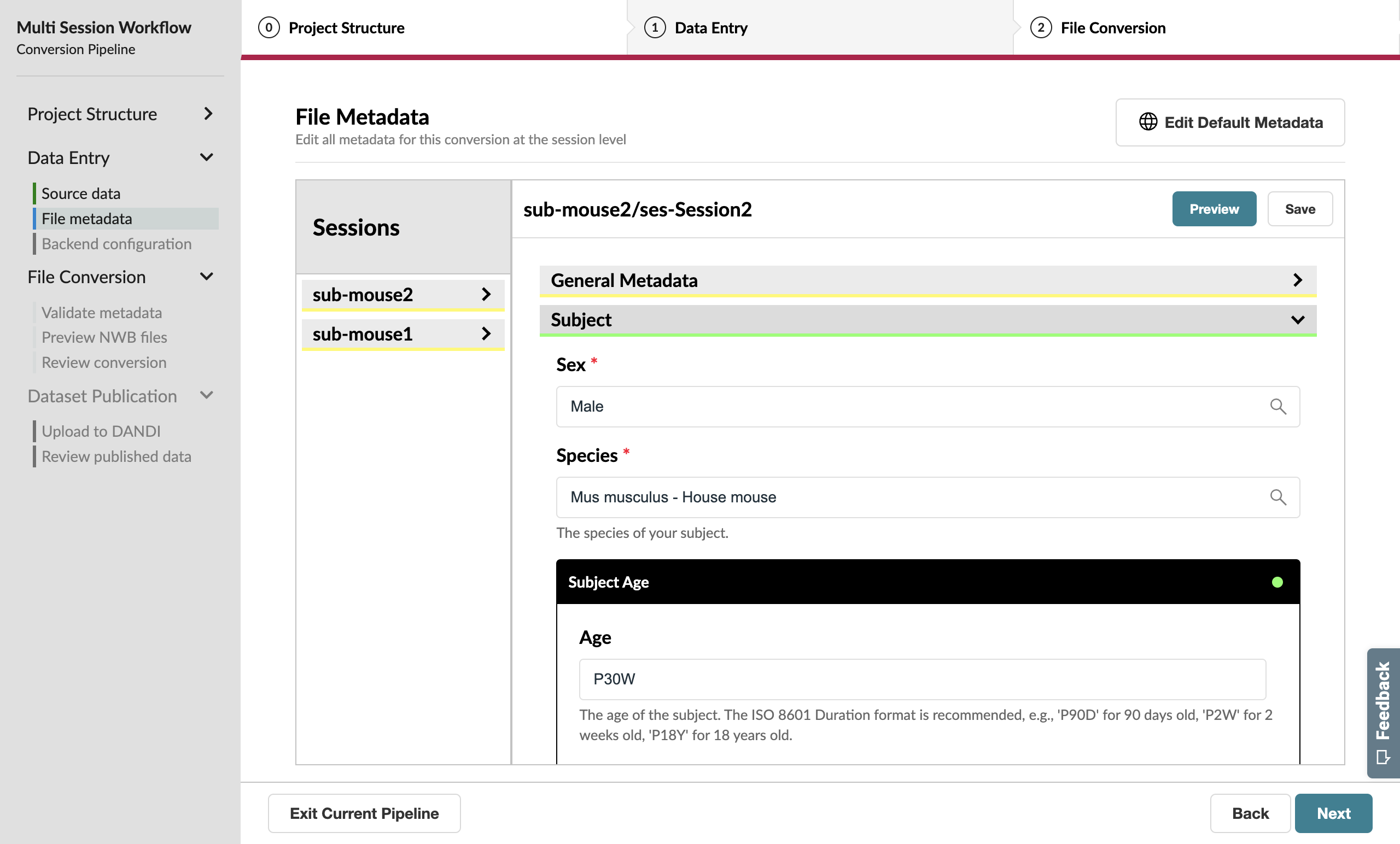Click 'The species of your subject.' helper text
The width and height of the screenshot is (1400, 844).
642,533
